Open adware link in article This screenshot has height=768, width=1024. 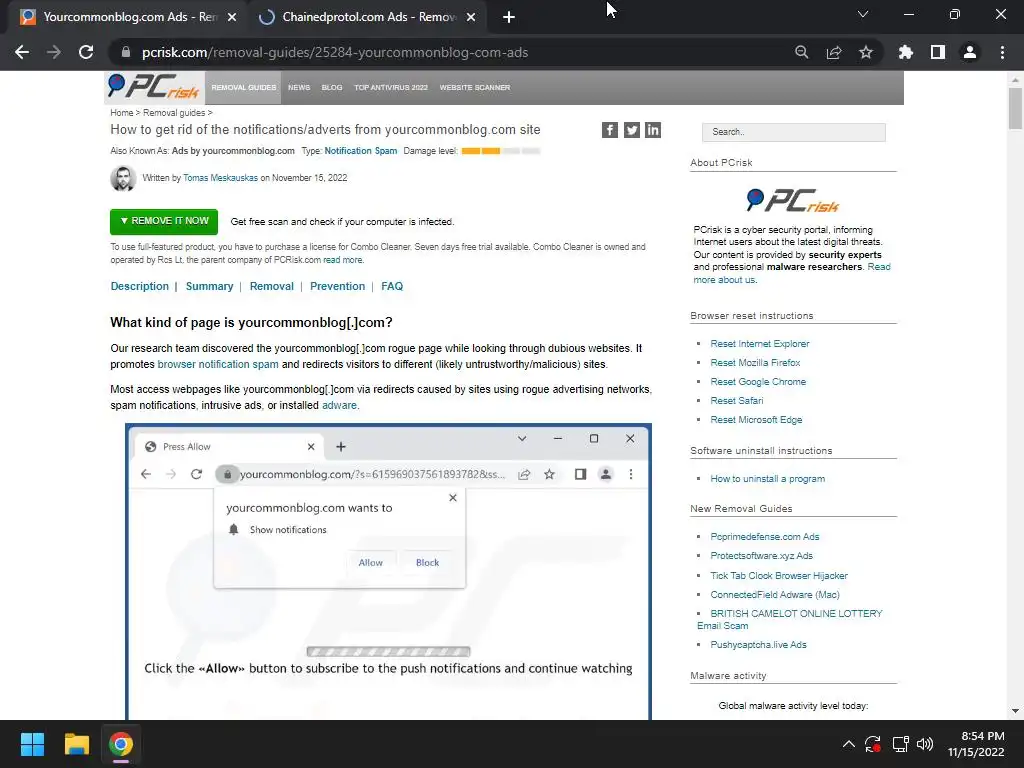click(339, 406)
